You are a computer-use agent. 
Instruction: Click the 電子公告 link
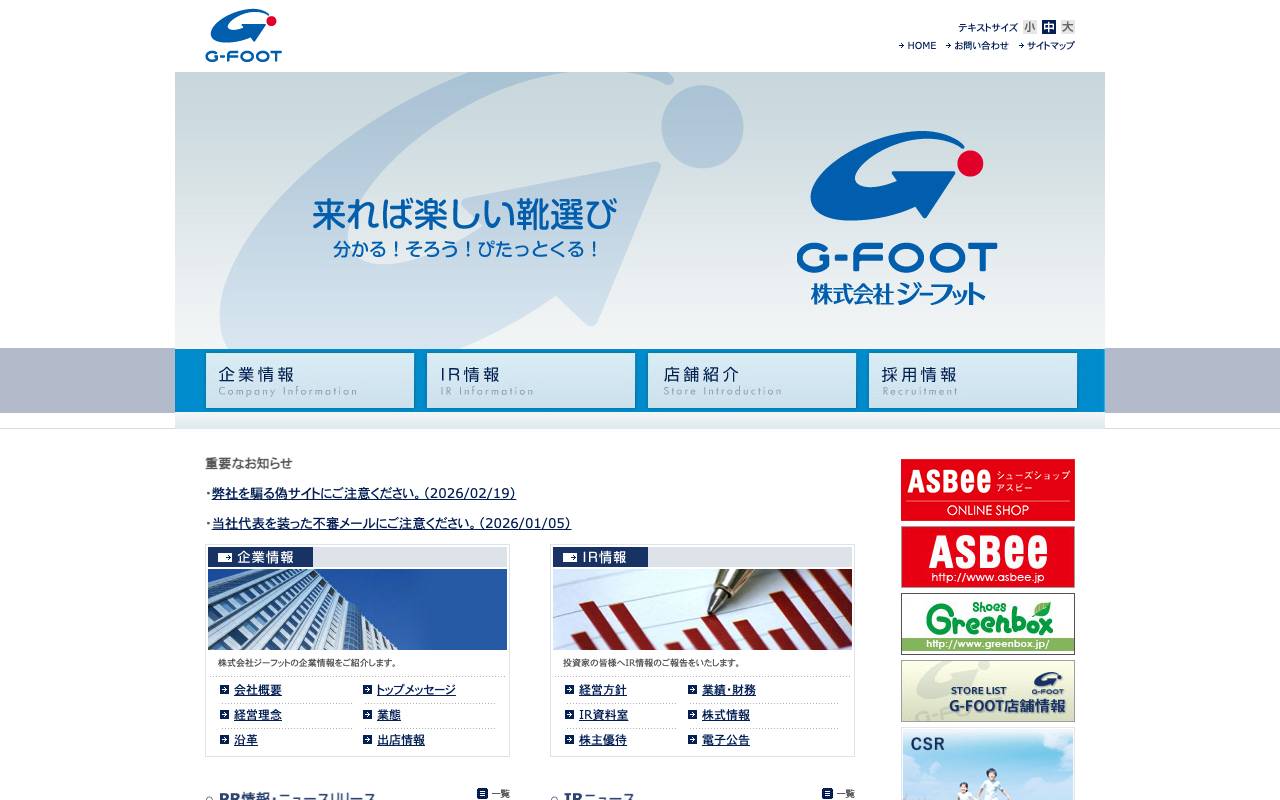pos(724,740)
